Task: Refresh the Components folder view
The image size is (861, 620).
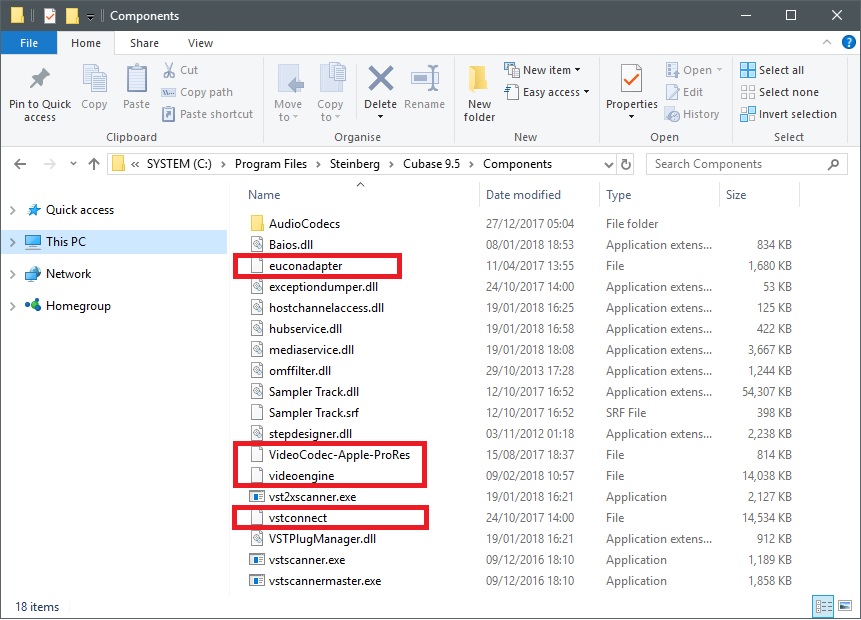Action: 625,164
